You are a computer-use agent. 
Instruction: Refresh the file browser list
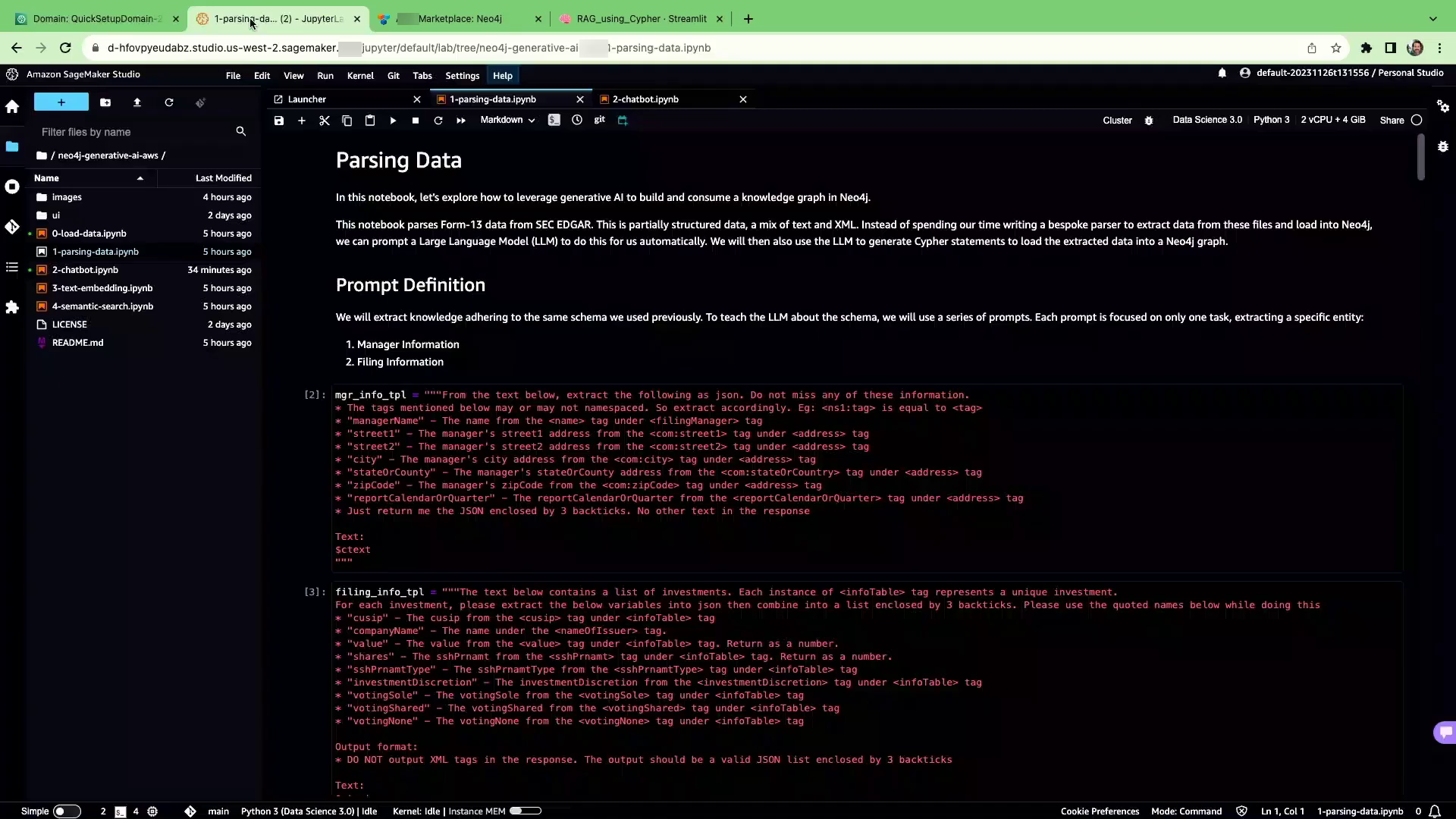[169, 102]
